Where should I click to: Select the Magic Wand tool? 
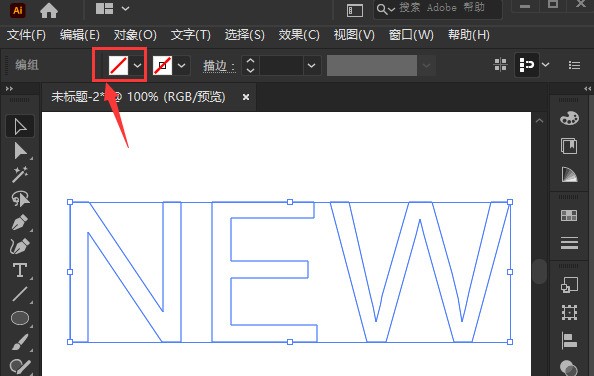(x=20, y=175)
